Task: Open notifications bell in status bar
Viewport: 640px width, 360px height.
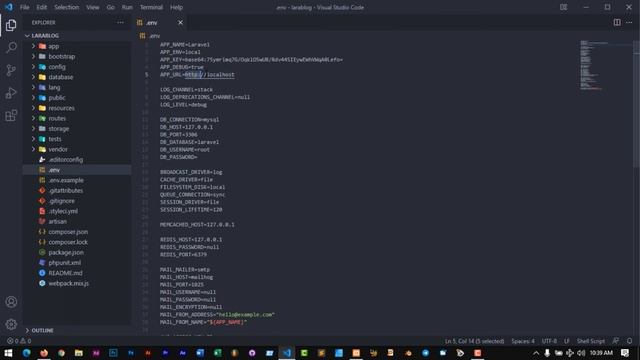Action: tap(629, 341)
